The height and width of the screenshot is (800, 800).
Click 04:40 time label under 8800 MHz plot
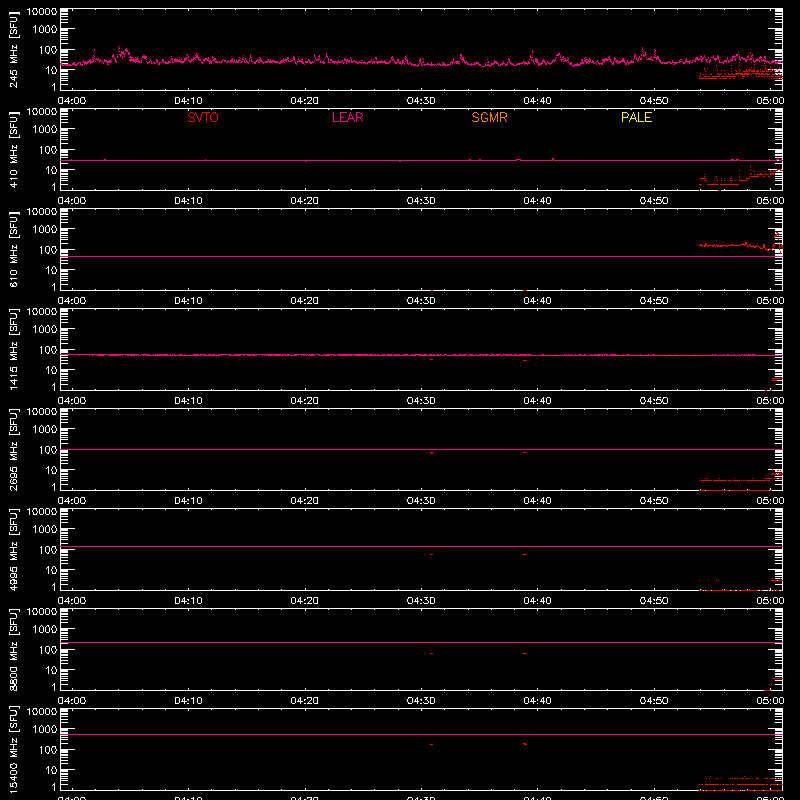[x=537, y=701]
